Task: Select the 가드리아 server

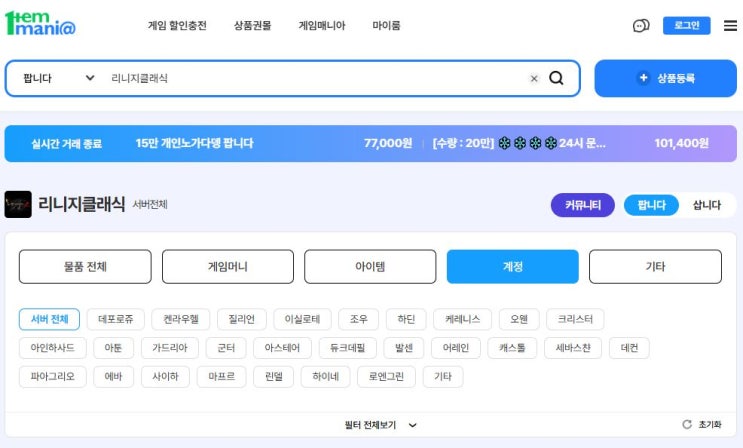Action: [x=170, y=348]
